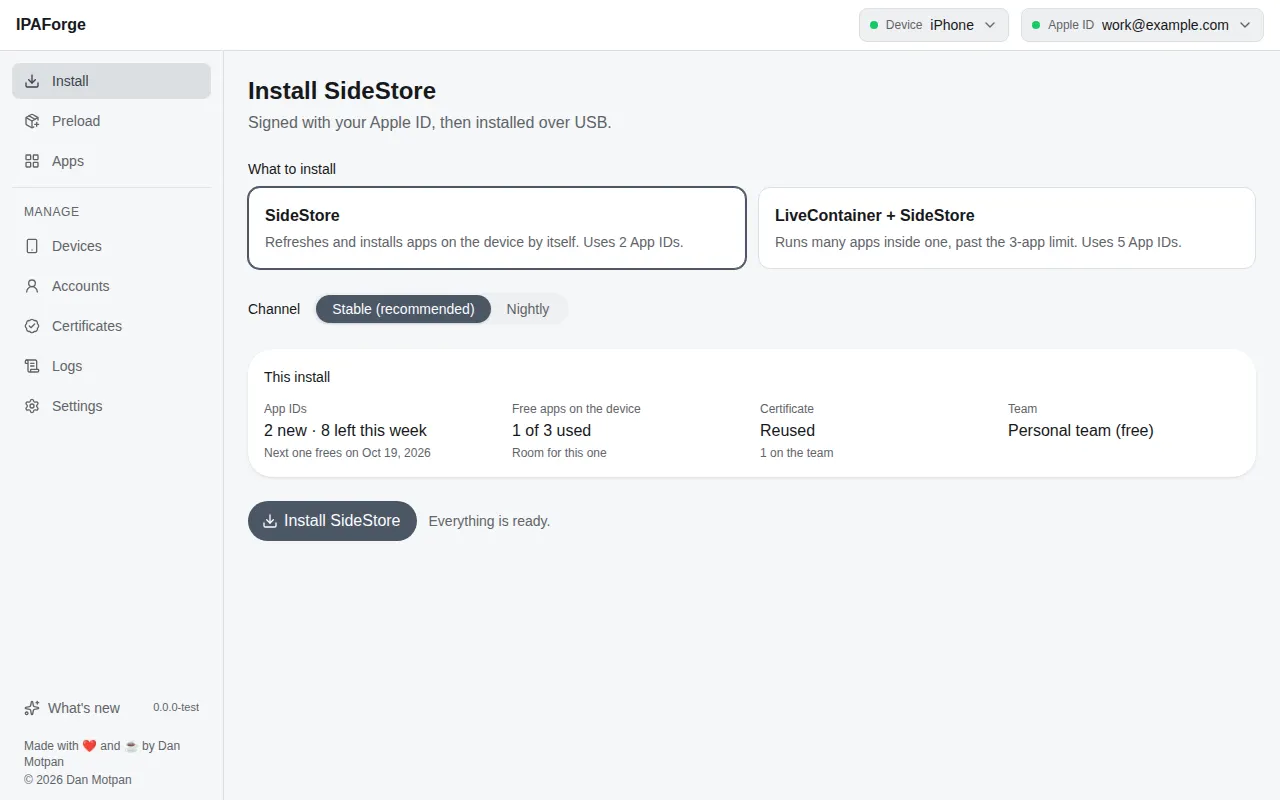This screenshot has height=800, width=1280.
Task: Click the Settings gear icon
Action: pos(32,406)
